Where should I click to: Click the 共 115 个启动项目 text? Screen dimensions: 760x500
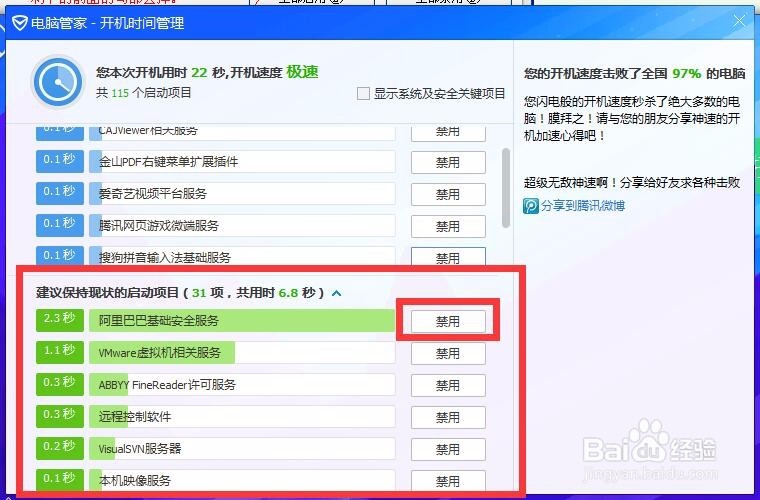(143, 93)
